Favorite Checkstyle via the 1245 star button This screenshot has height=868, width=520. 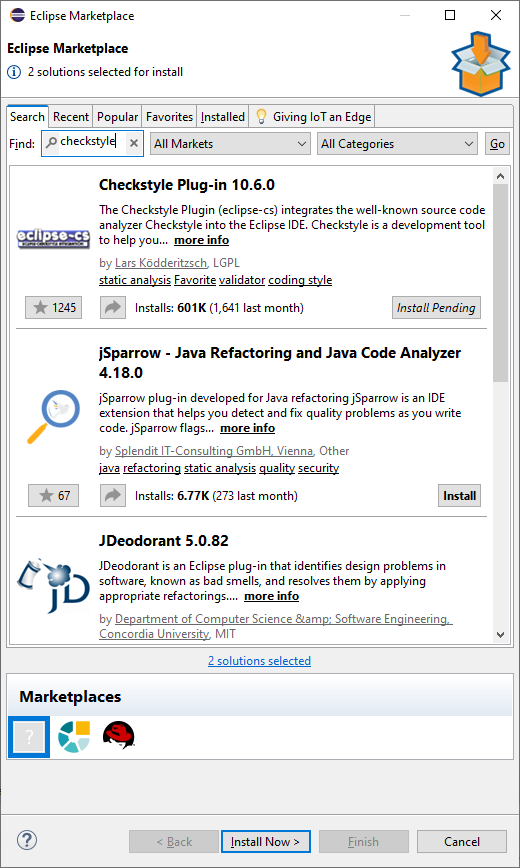[x=54, y=308]
